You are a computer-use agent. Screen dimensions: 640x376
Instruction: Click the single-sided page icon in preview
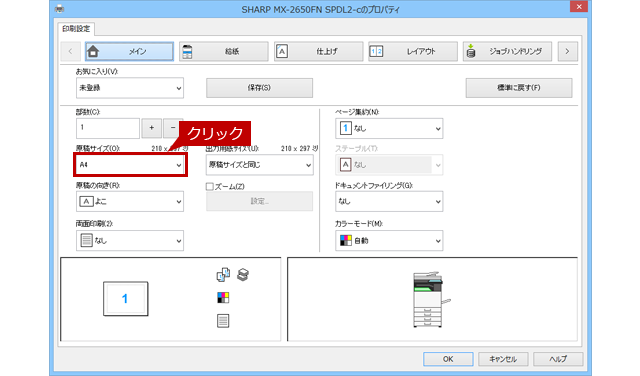coord(223,321)
